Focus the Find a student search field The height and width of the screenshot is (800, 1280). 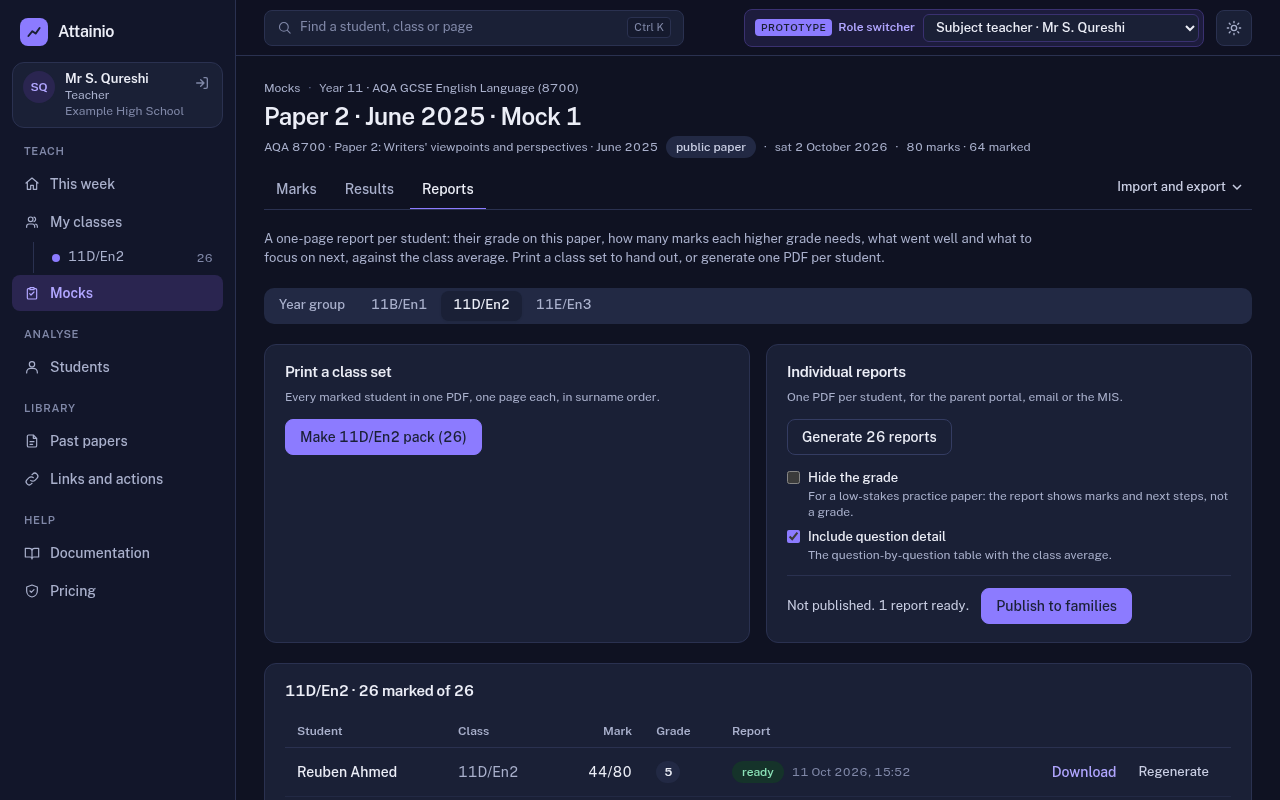click(474, 28)
